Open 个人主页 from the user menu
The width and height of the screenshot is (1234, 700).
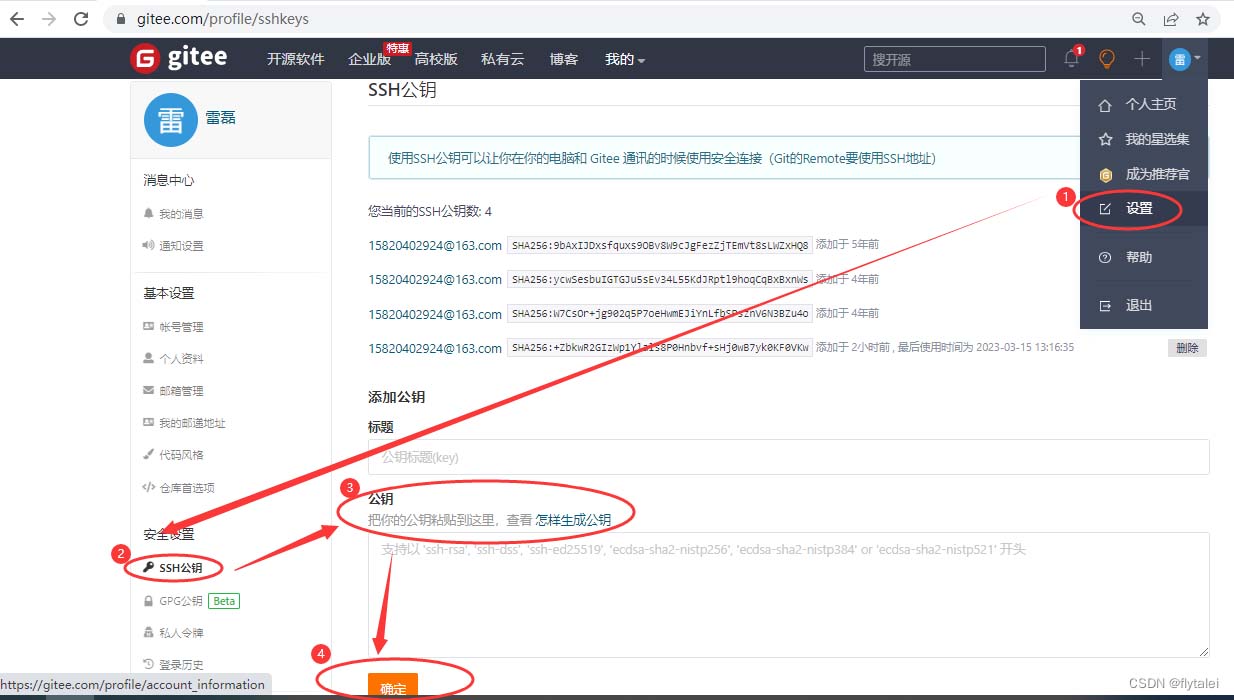pyautogui.click(x=1150, y=104)
